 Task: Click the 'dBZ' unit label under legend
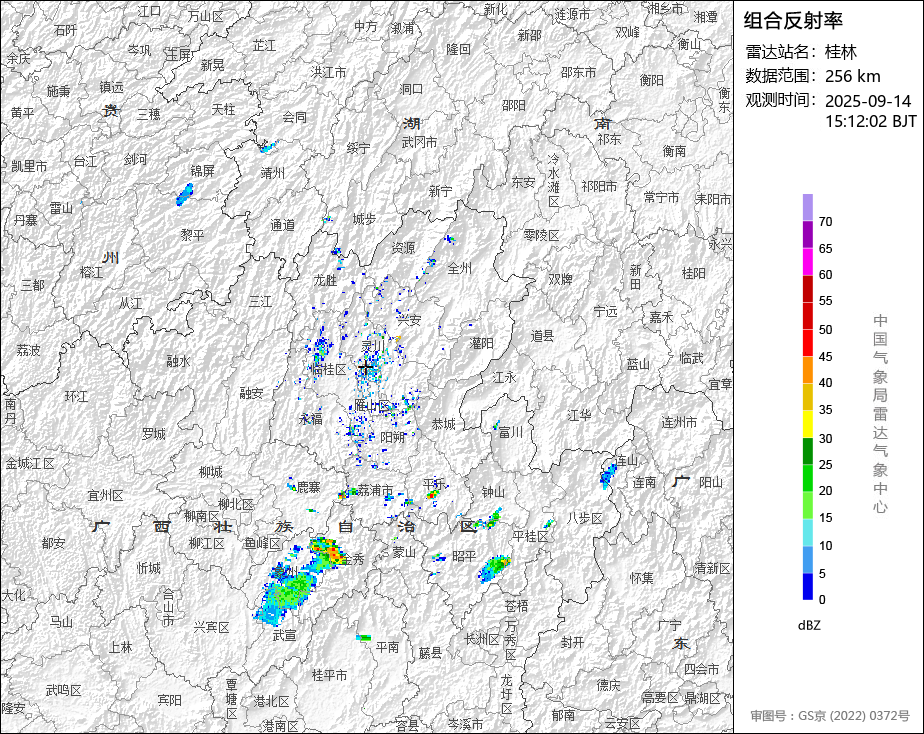809,626
